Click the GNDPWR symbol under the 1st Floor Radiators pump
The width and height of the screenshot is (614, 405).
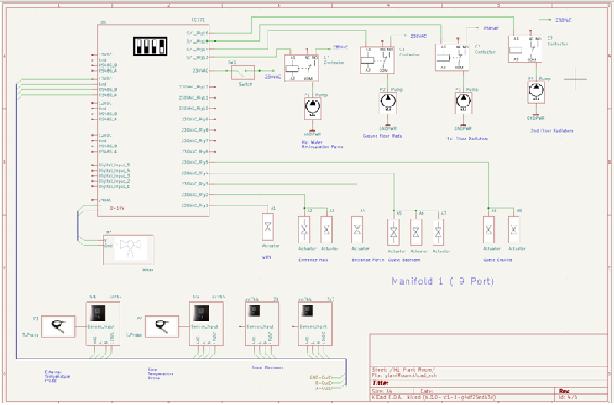[x=463, y=127]
